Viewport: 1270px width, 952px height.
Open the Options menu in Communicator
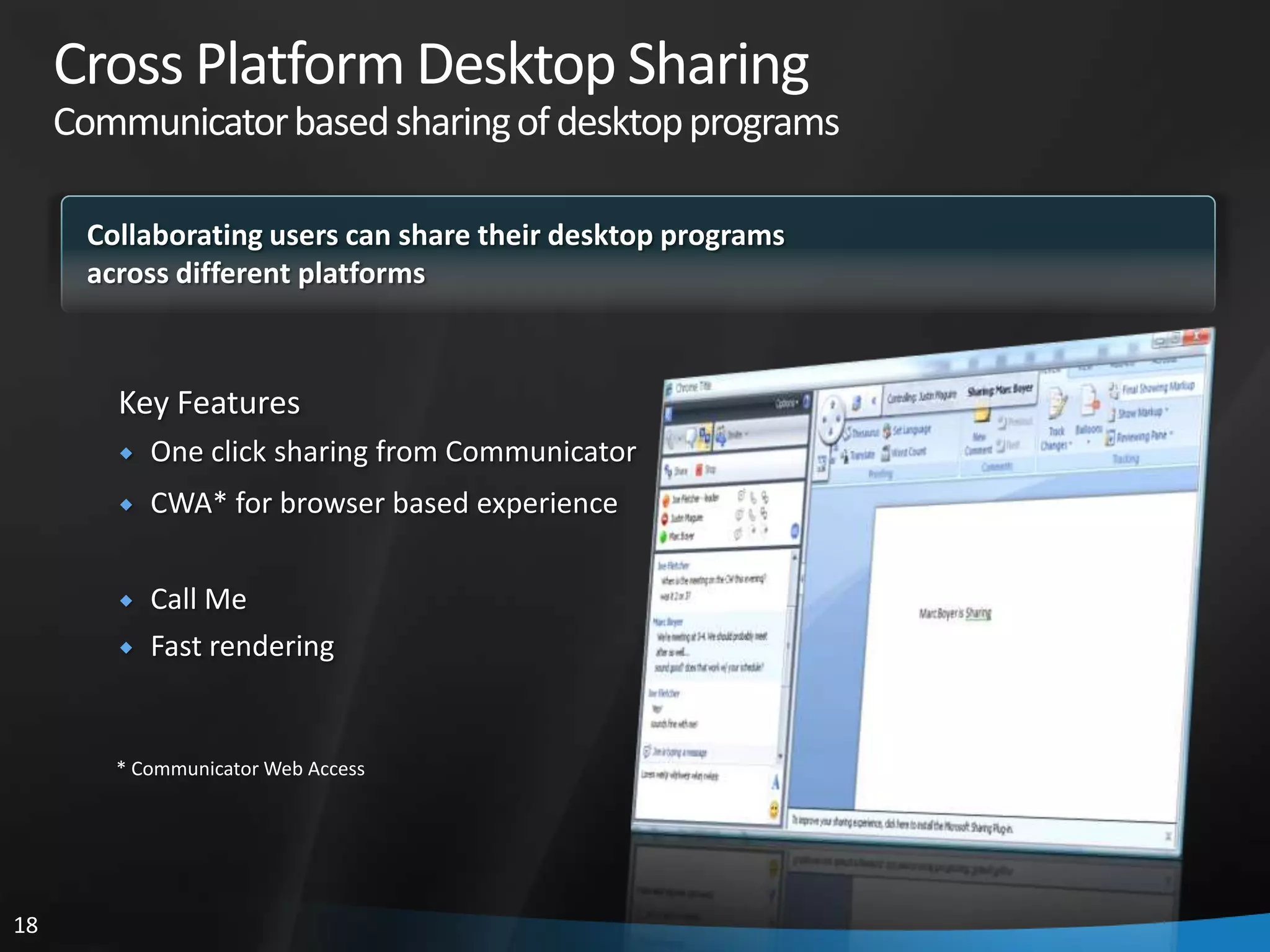[x=786, y=404]
